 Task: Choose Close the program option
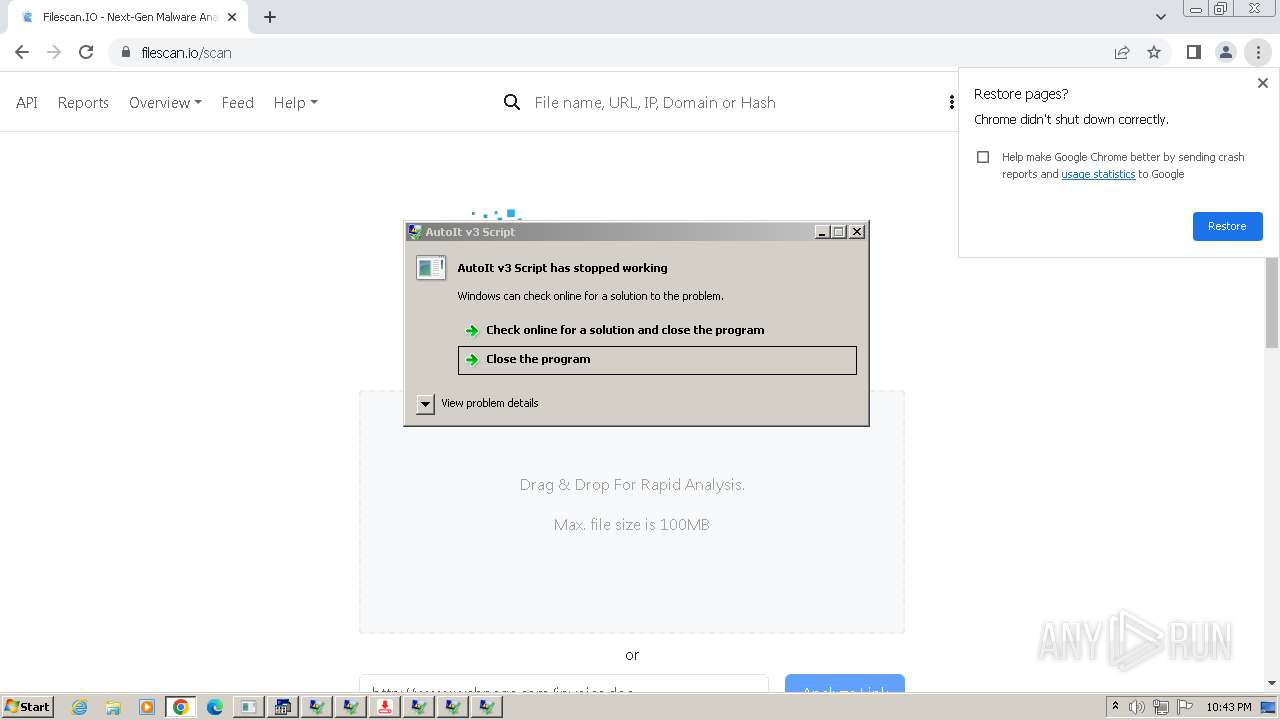point(657,360)
